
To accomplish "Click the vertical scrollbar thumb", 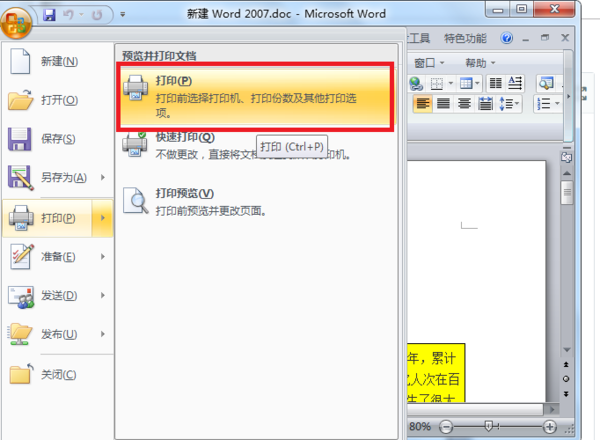I will tap(567, 192).
